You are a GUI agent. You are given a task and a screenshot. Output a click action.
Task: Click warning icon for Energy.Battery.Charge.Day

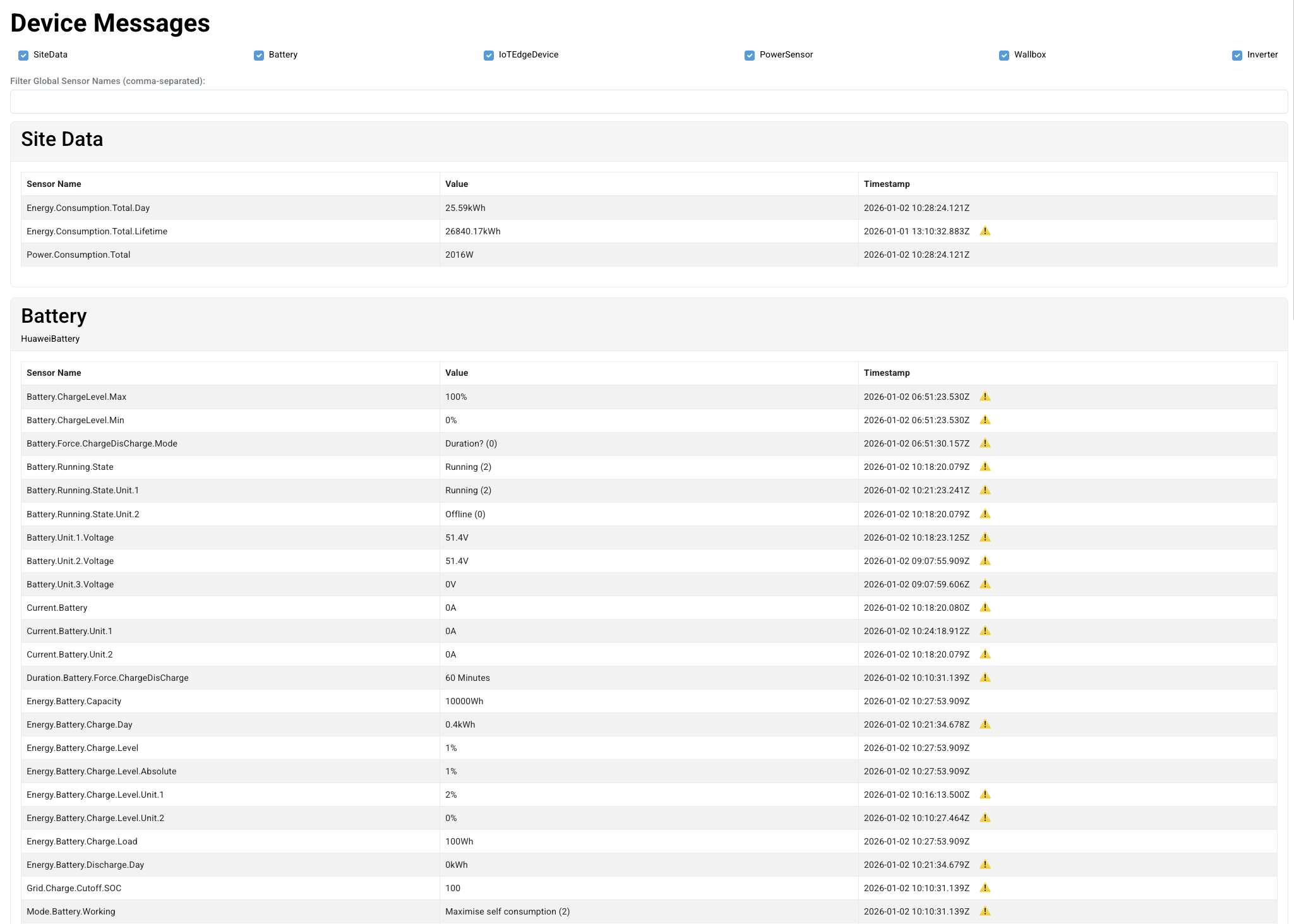click(985, 724)
